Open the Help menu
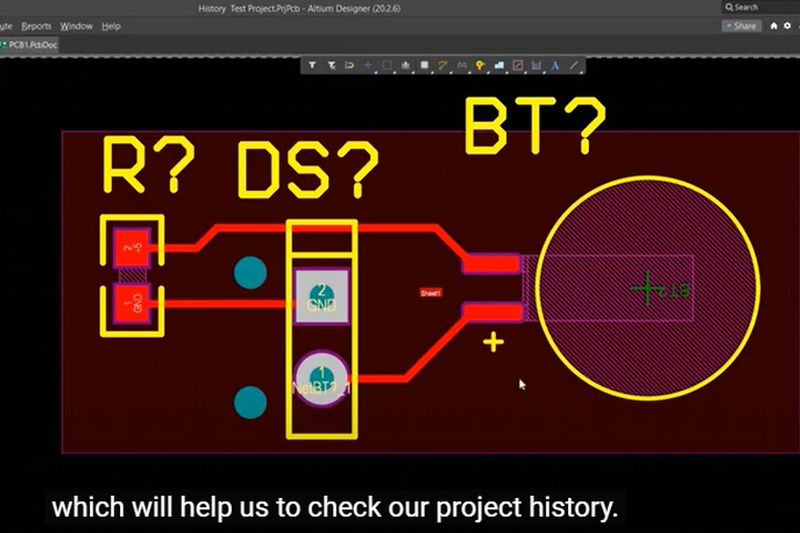The width and height of the screenshot is (800, 533). 111,26
